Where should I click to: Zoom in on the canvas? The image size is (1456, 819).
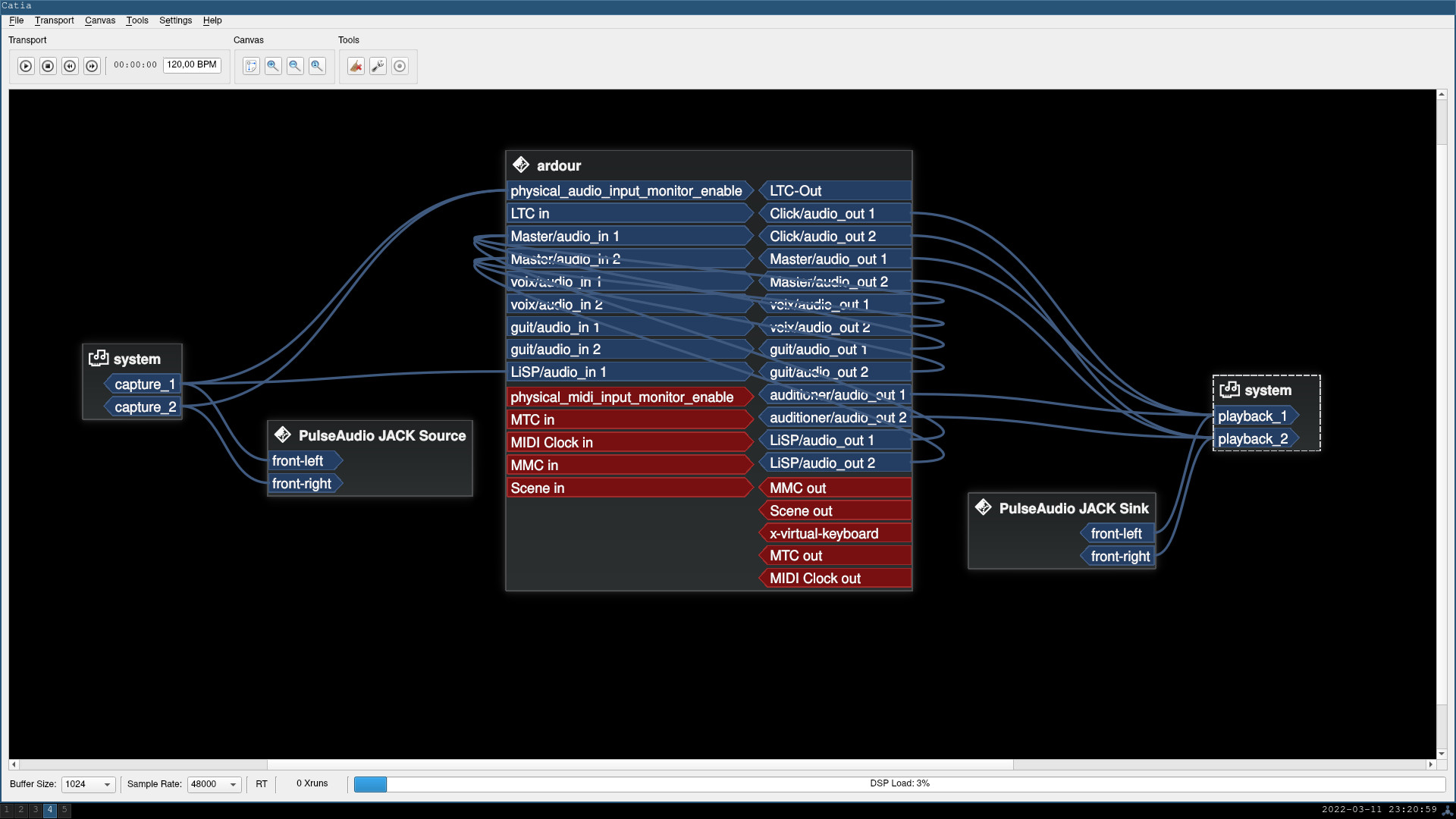tap(273, 66)
